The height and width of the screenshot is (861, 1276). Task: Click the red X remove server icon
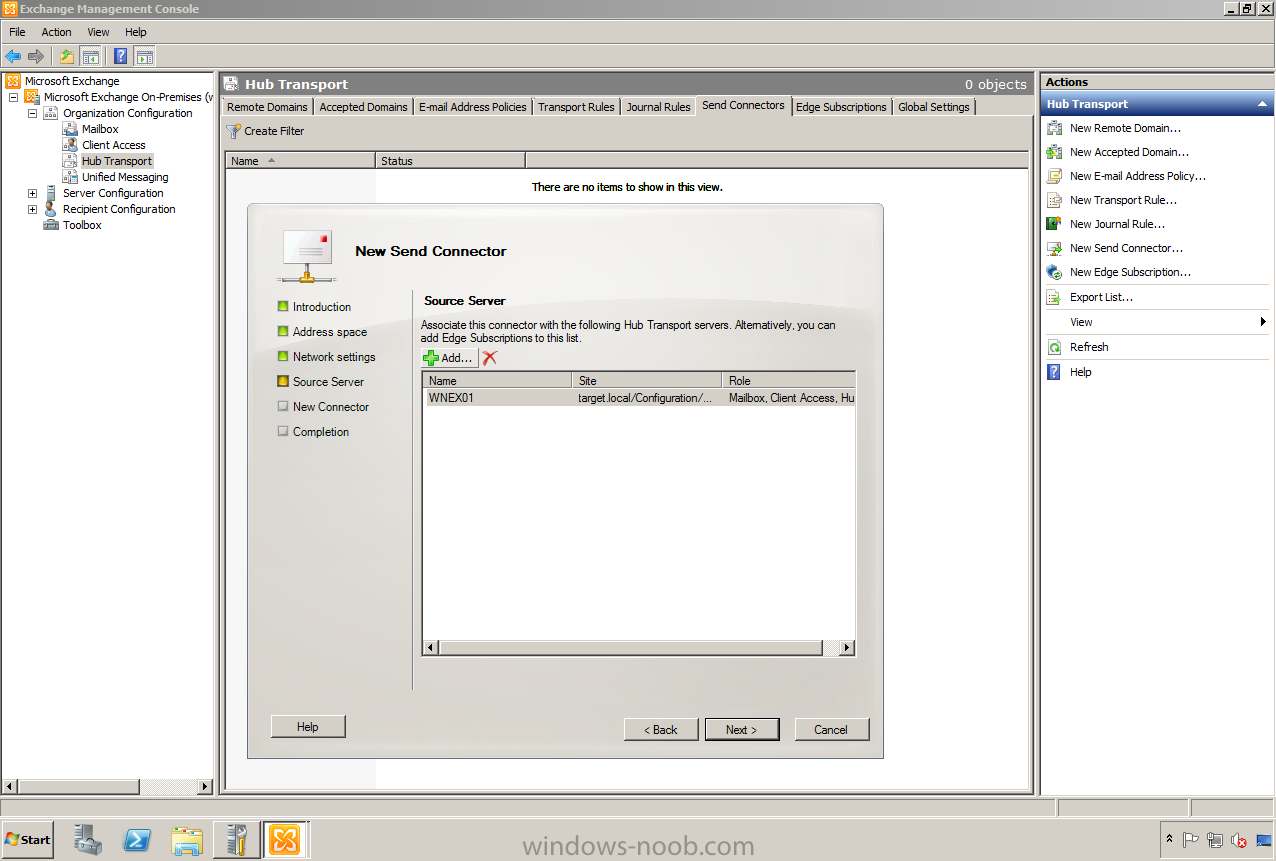tap(489, 357)
